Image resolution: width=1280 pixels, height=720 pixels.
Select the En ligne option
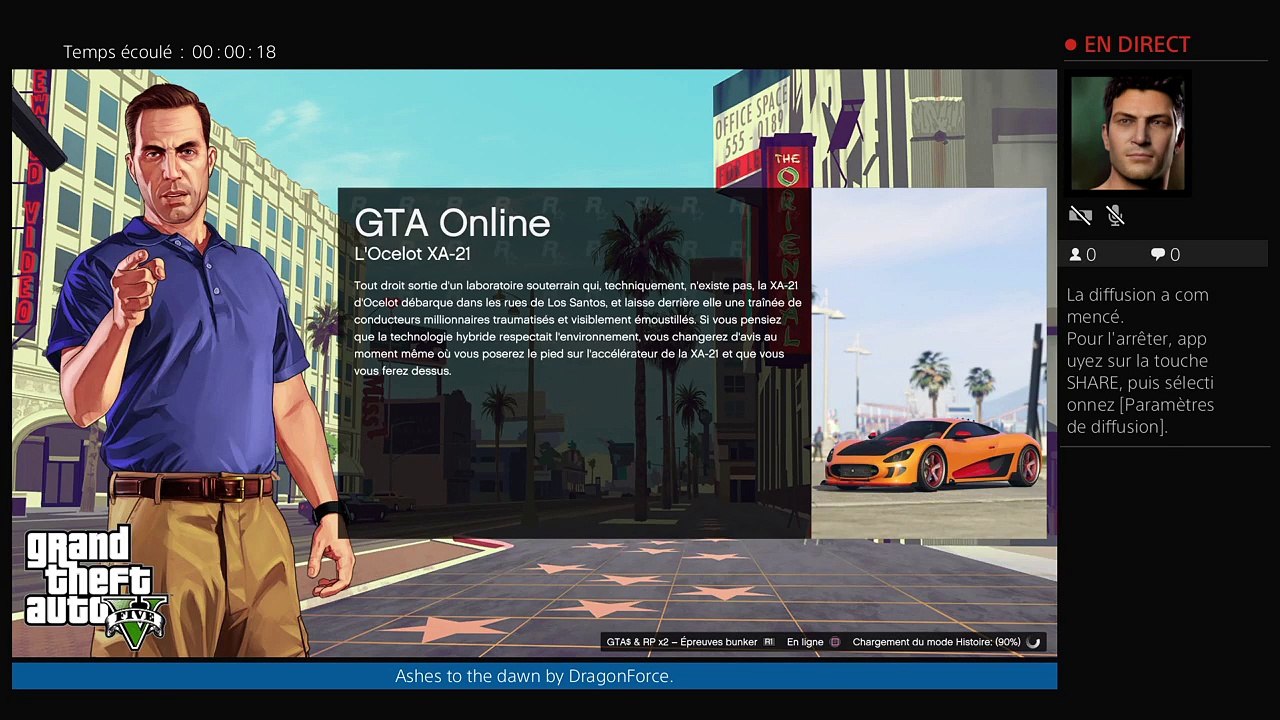[x=805, y=642]
